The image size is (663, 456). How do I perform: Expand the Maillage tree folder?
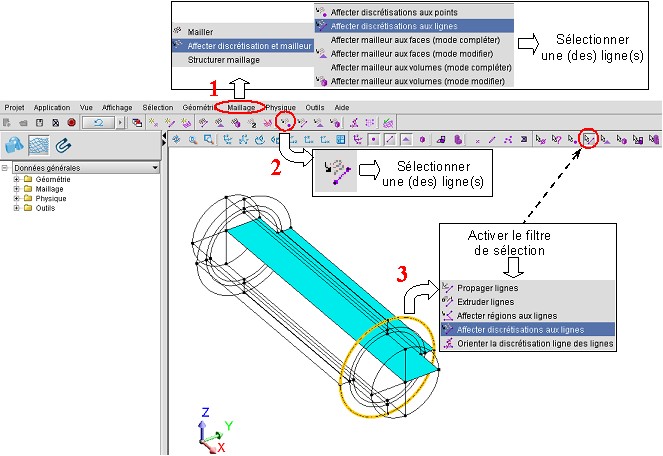pyautogui.click(x=17, y=188)
